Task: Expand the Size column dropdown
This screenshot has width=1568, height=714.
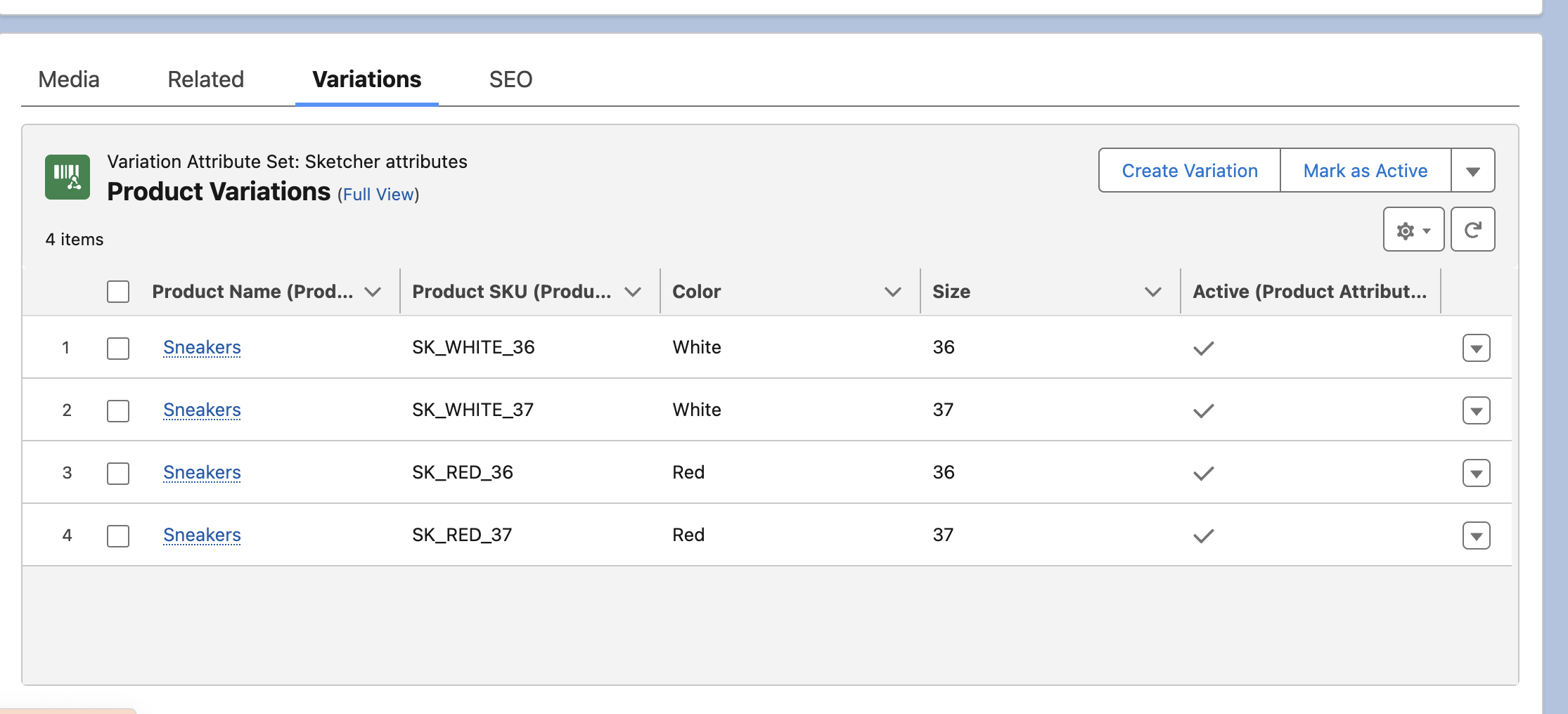Action: [x=1152, y=292]
